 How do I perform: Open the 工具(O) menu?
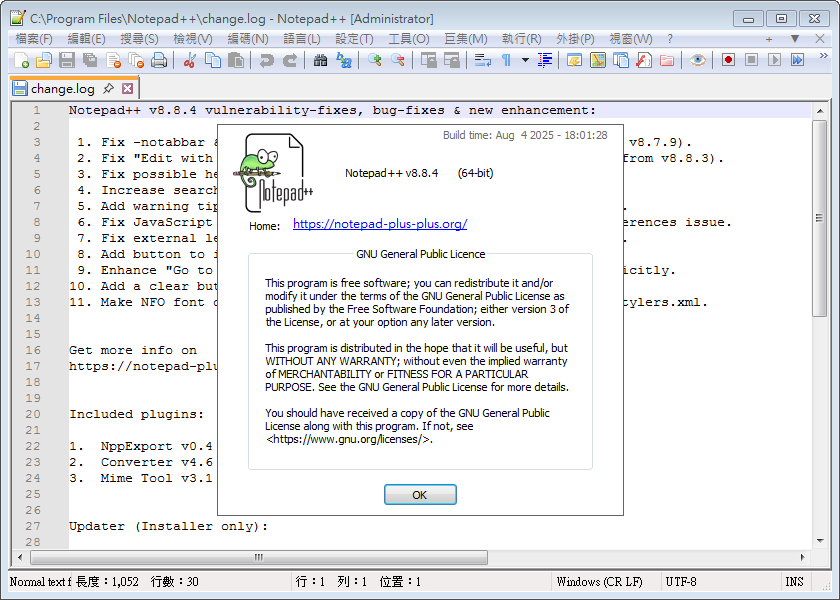(x=409, y=39)
